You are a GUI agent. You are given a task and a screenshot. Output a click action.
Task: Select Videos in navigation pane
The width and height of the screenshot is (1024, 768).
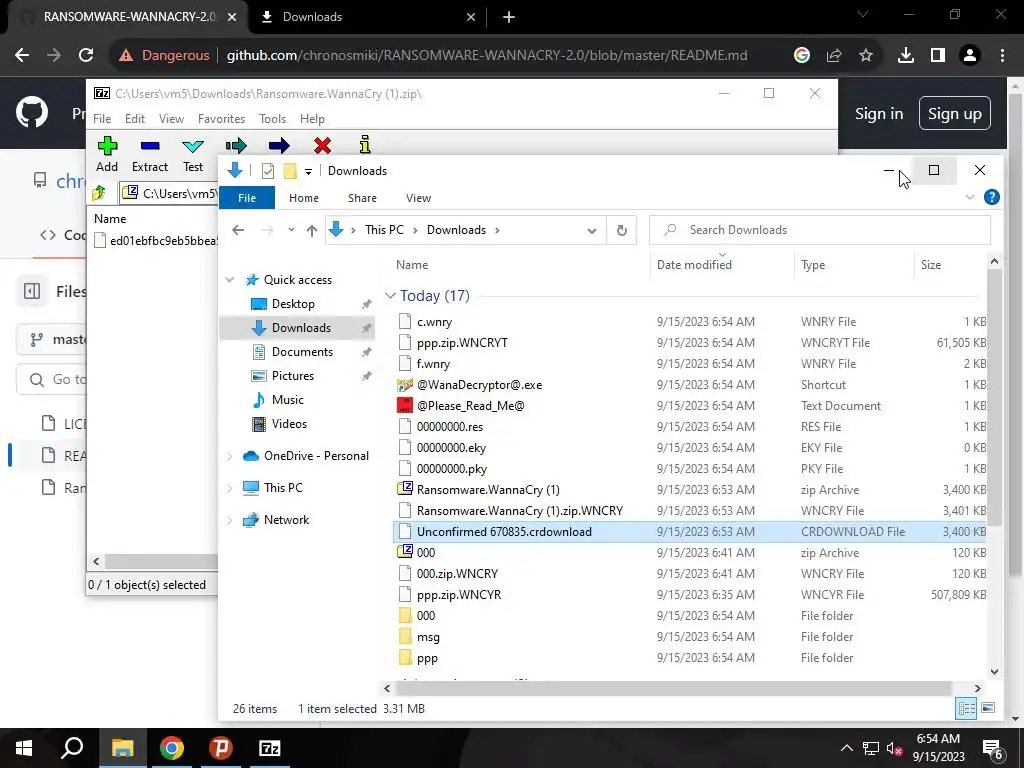(x=289, y=424)
